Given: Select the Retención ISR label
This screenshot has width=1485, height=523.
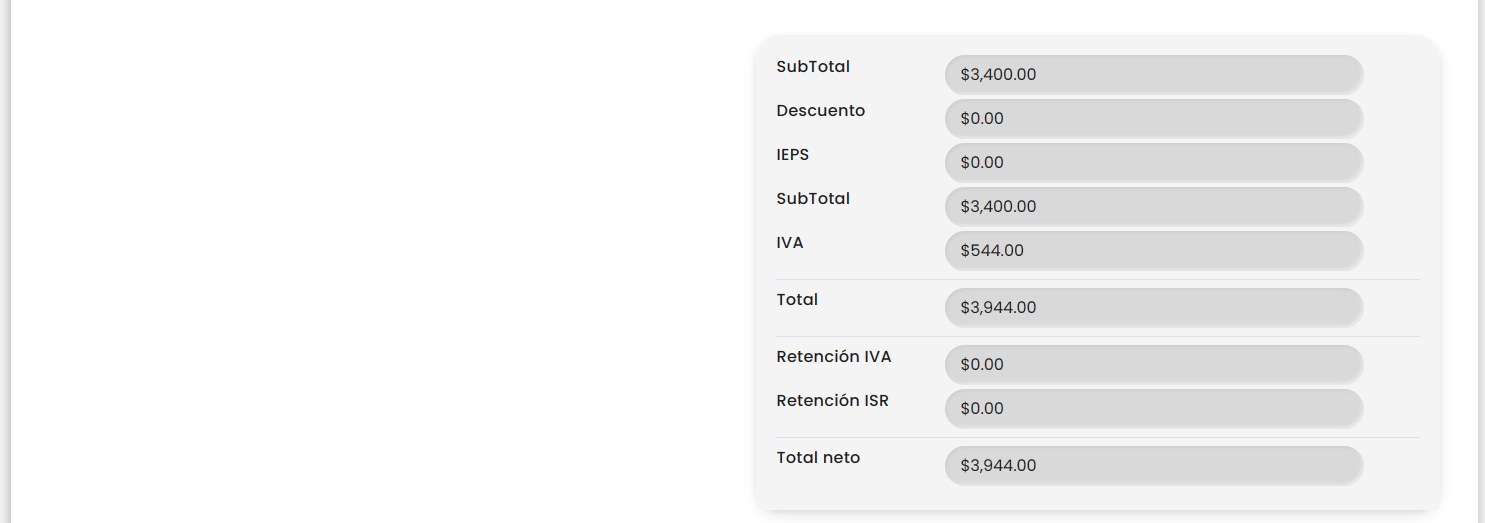Looking at the screenshot, I should pos(832,401).
